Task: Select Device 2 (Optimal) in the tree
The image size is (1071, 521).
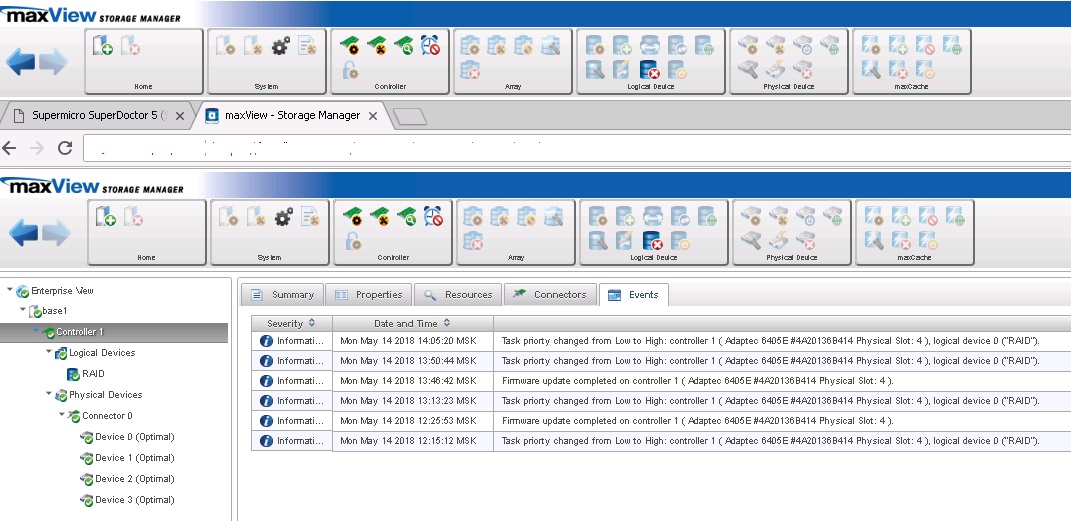Action: pos(127,479)
